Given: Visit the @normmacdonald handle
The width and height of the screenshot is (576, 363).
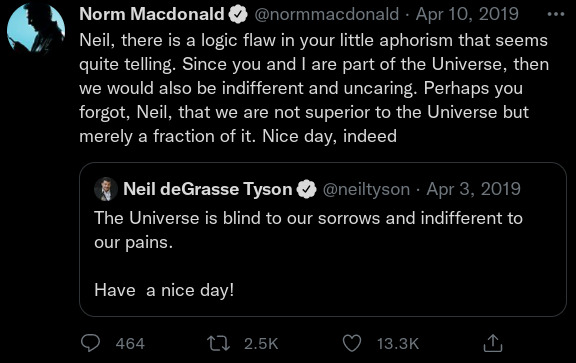Looking at the screenshot, I should [327, 14].
